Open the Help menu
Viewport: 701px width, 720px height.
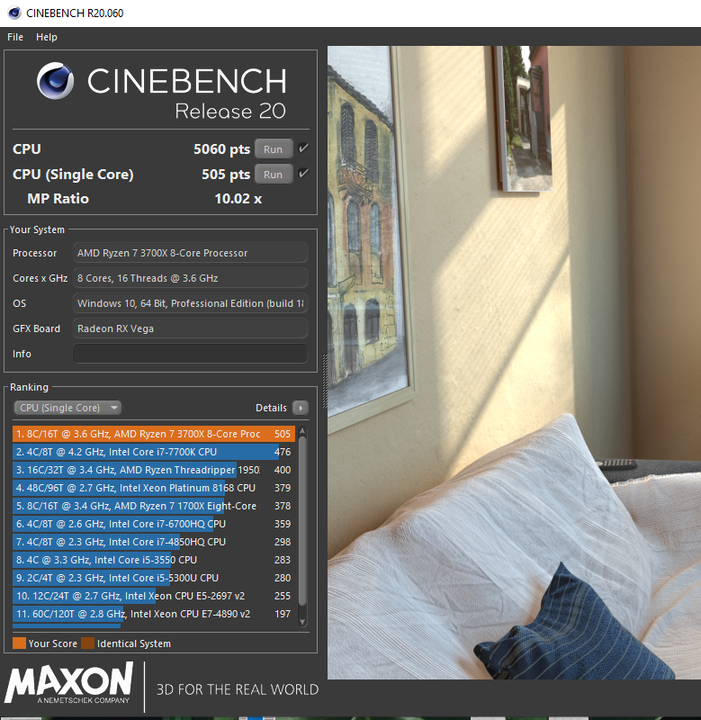click(47, 37)
